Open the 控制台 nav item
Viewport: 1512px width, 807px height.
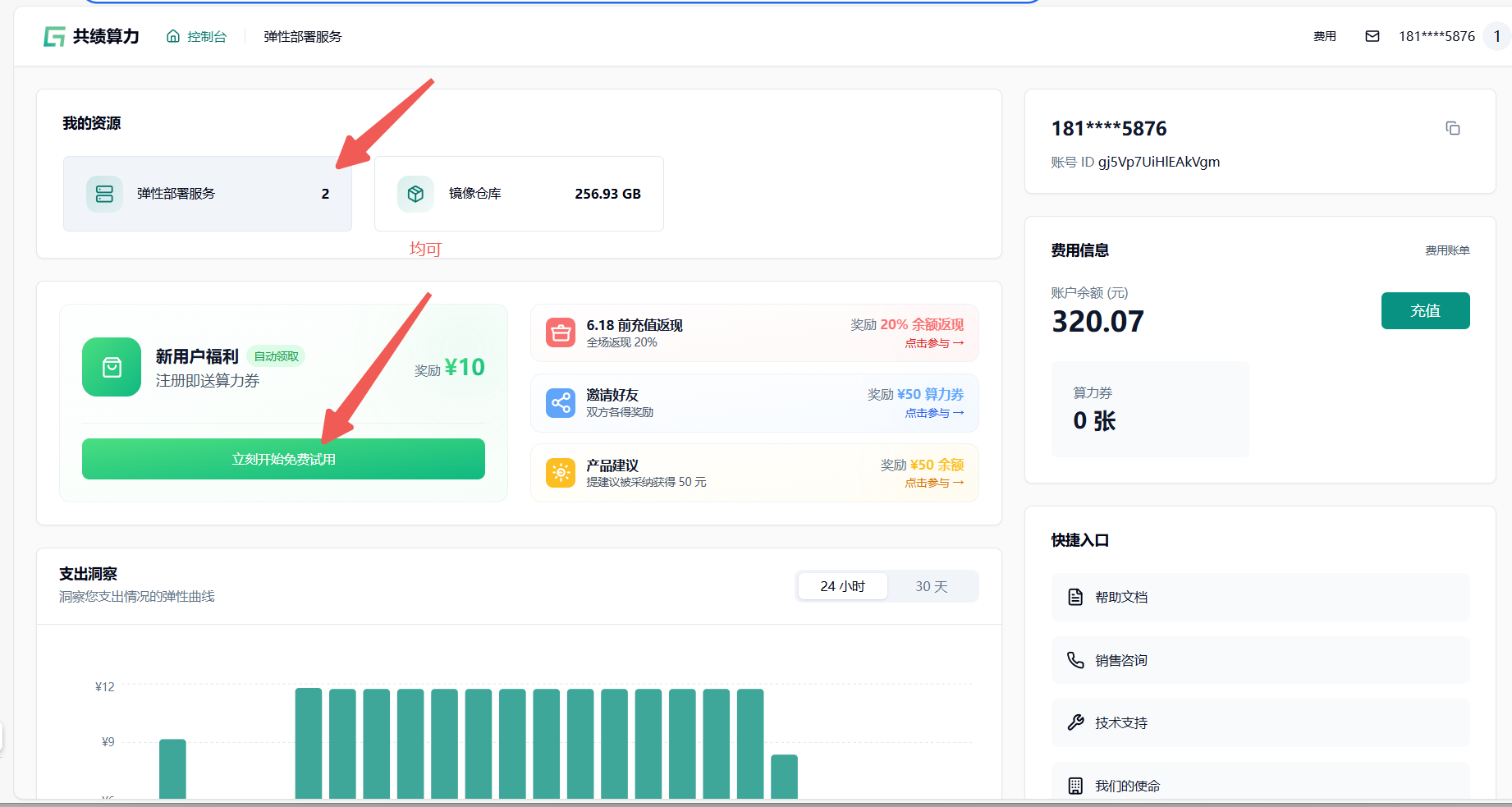tap(197, 36)
